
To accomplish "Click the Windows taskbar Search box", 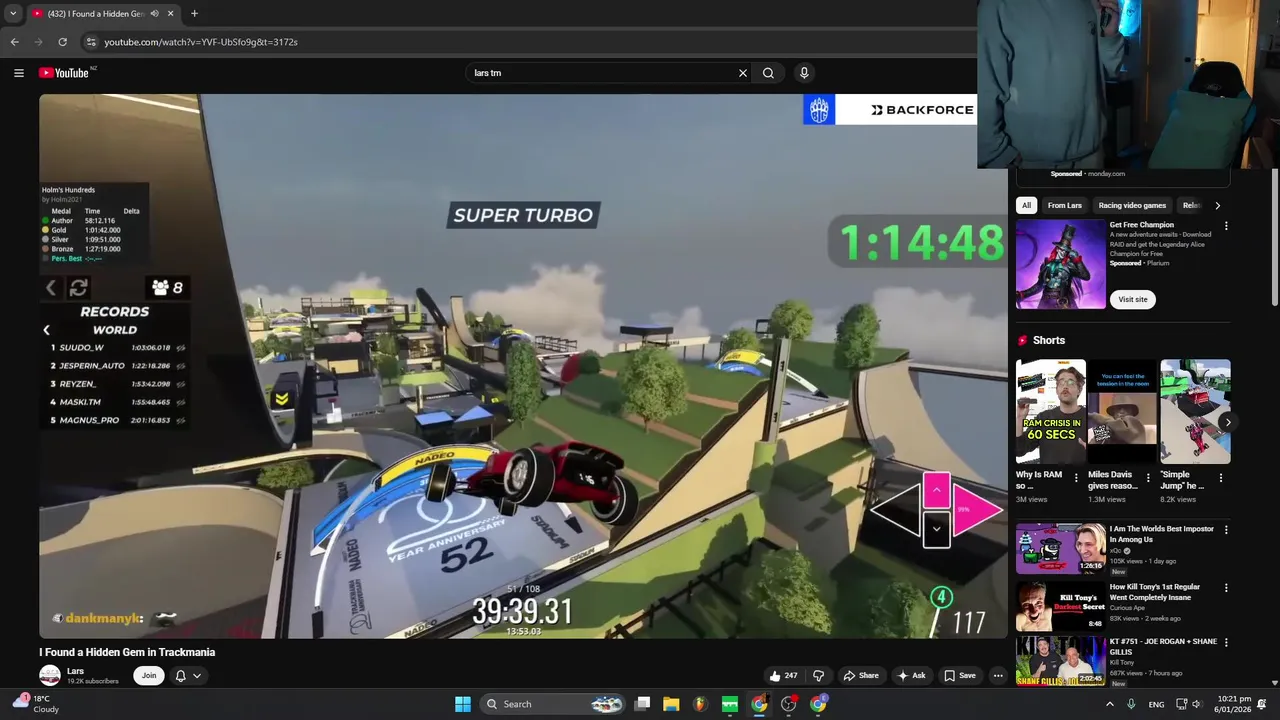I will pos(553,704).
